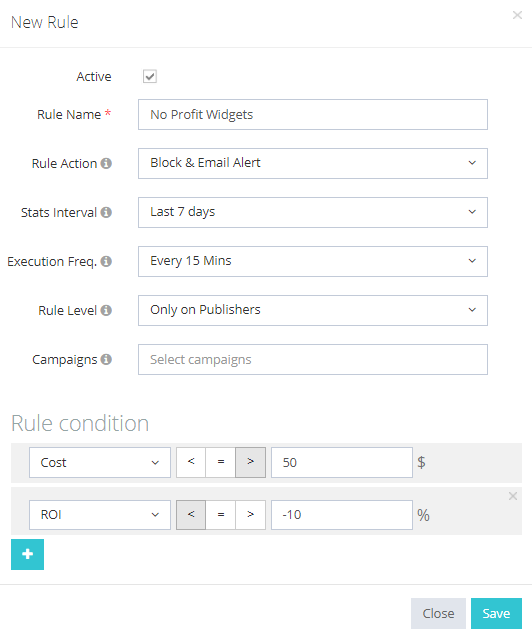532x640 pixels.
Task: Select less-than operator for Cost condition
Action: pos(191,462)
